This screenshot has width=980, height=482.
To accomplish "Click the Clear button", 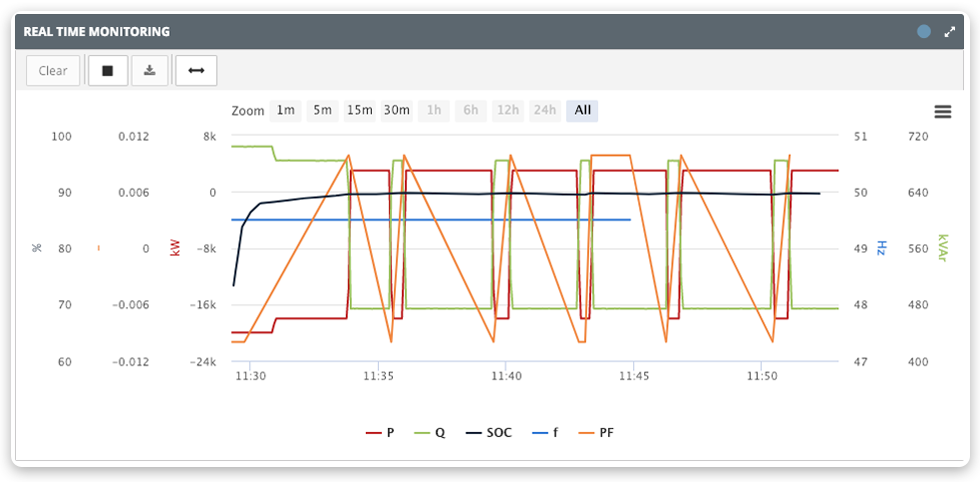I will pyautogui.click(x=53, y=71).
